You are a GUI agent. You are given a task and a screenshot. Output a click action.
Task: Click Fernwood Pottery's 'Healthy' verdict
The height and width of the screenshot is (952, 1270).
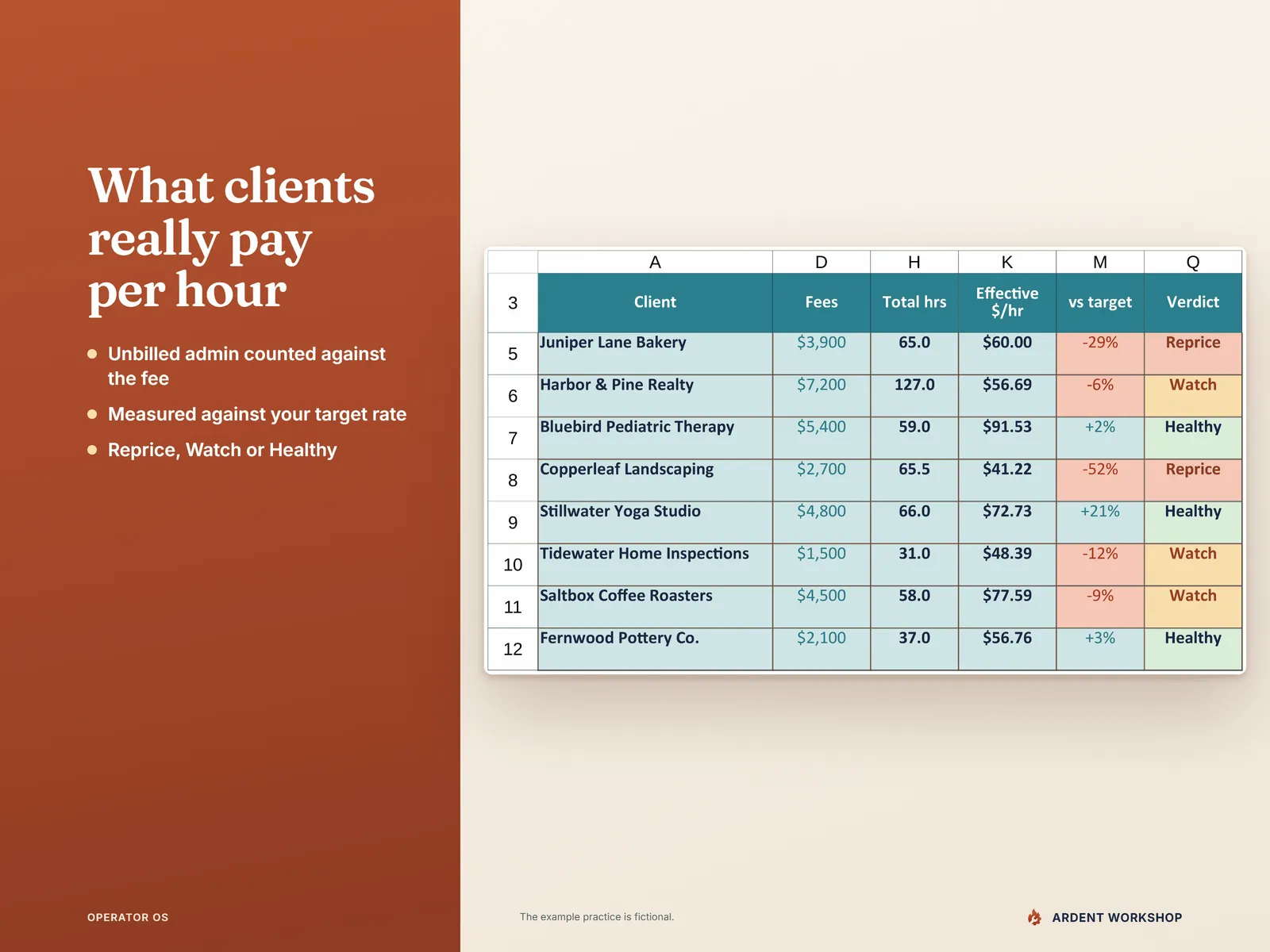(x=1193, y=649)
